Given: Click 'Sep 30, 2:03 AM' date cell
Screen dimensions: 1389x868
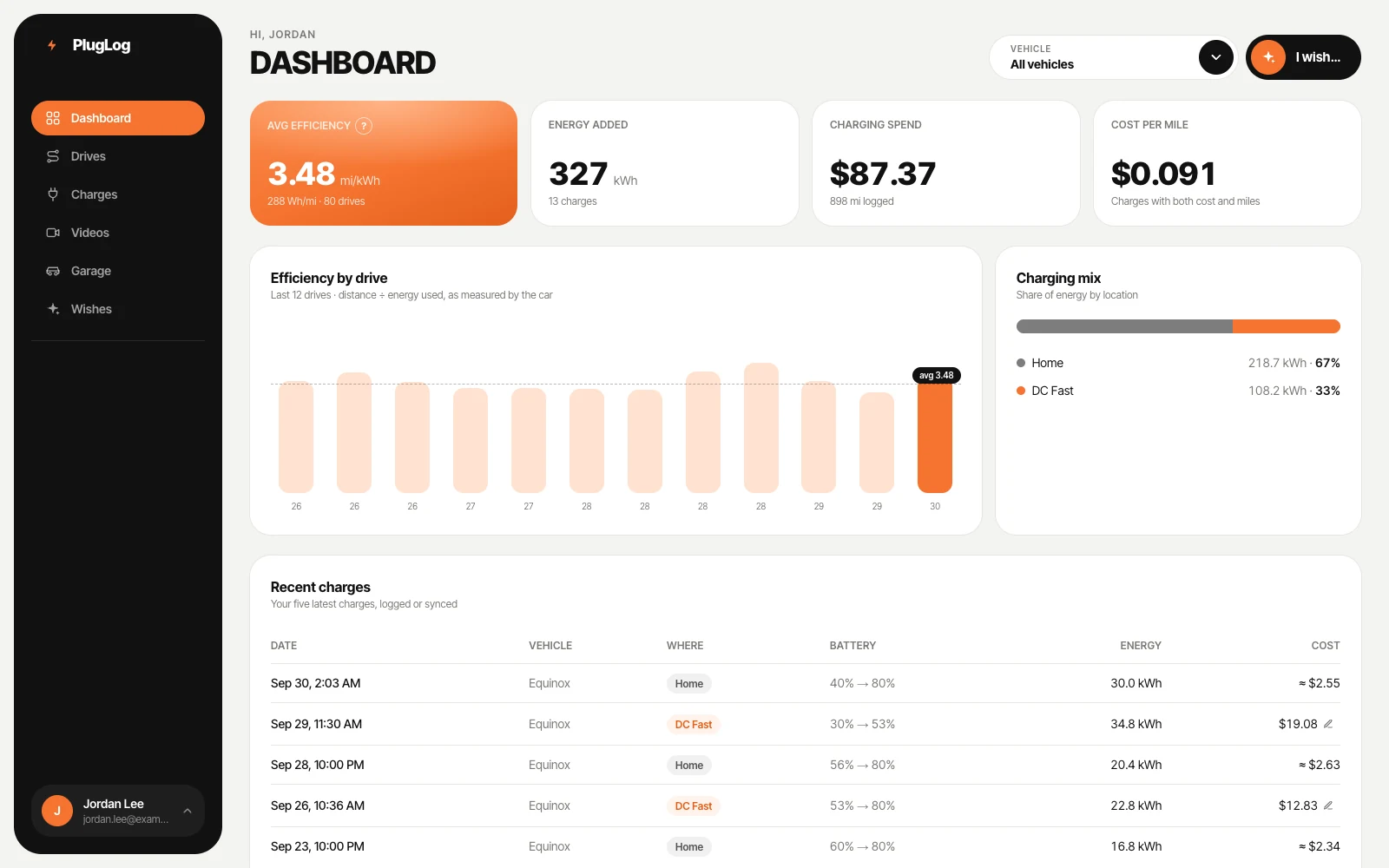Looking at the screenshot, I should click(x=316, y=684).
